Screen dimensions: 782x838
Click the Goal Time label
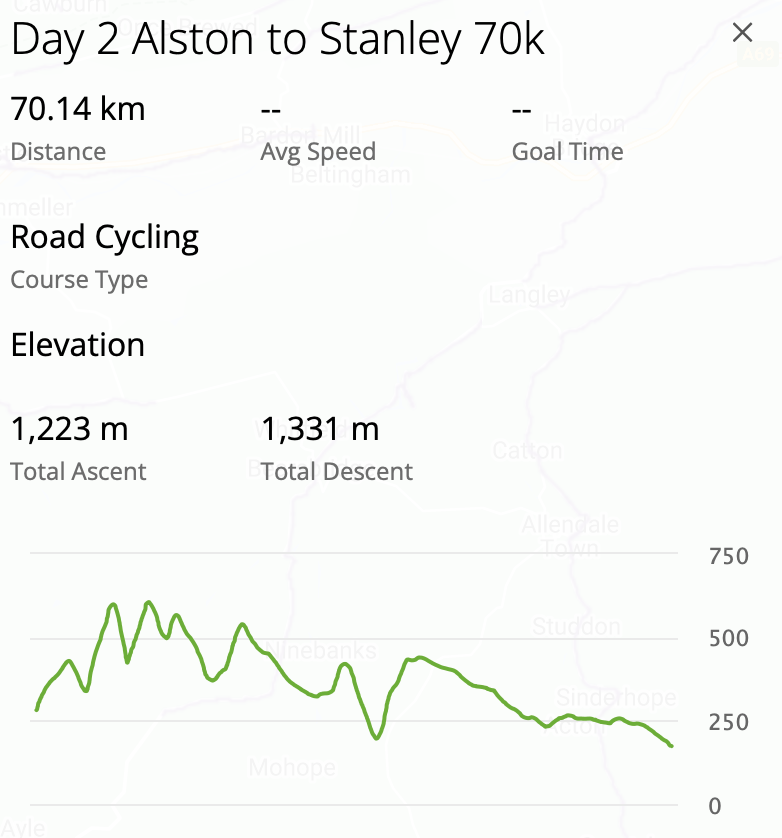pos(567,152)
